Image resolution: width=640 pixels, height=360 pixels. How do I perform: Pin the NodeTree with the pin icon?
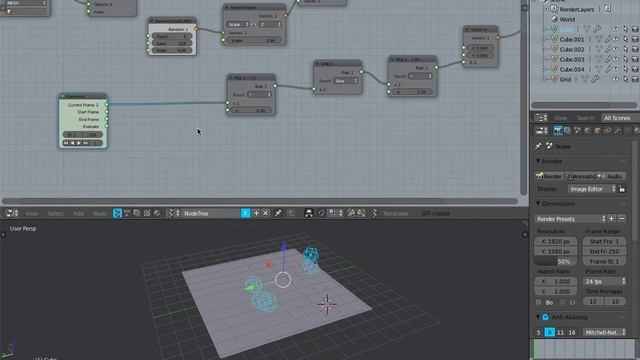click(x=278, y=213)
